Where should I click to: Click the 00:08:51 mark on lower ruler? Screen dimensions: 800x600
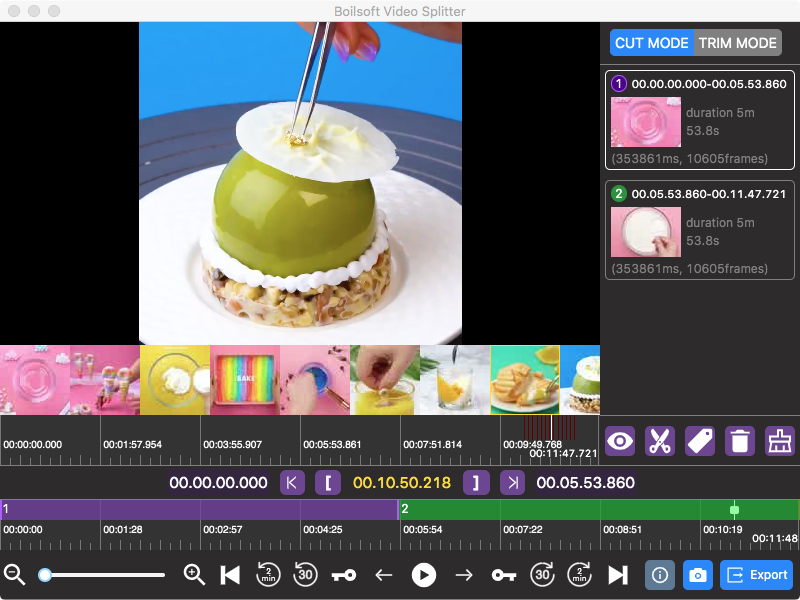tap(622, 530)
